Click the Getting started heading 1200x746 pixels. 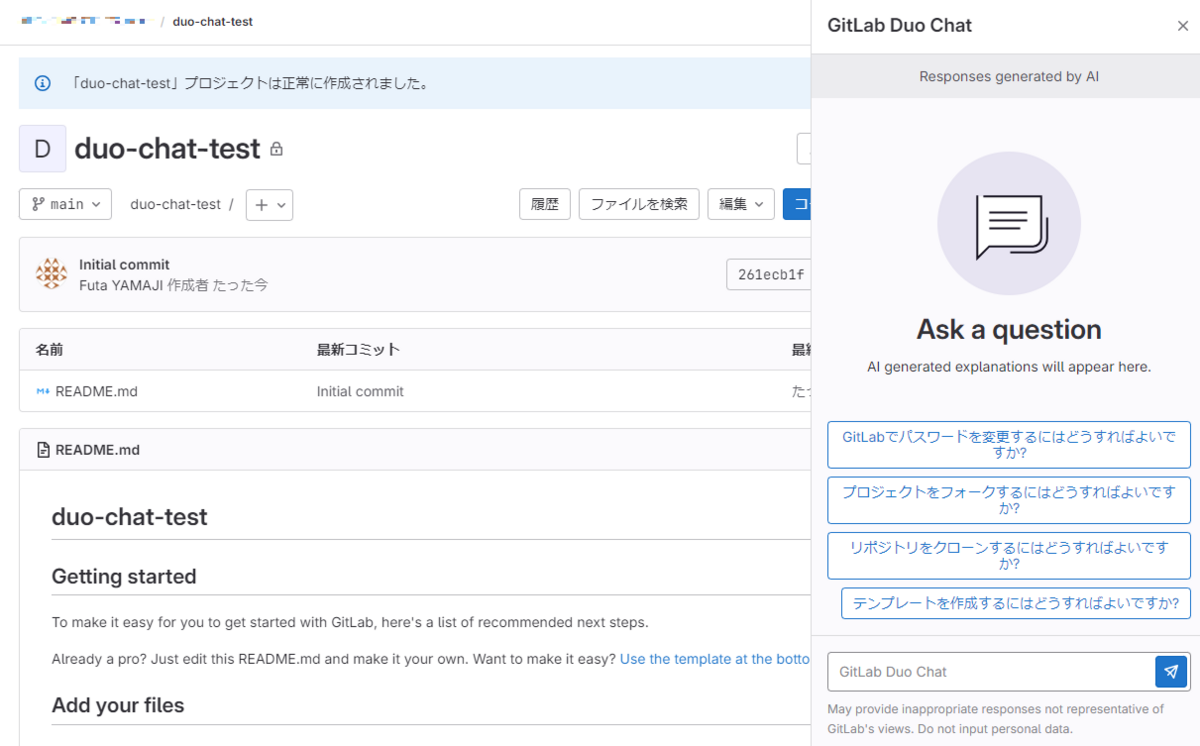click(x=124, y=576)
